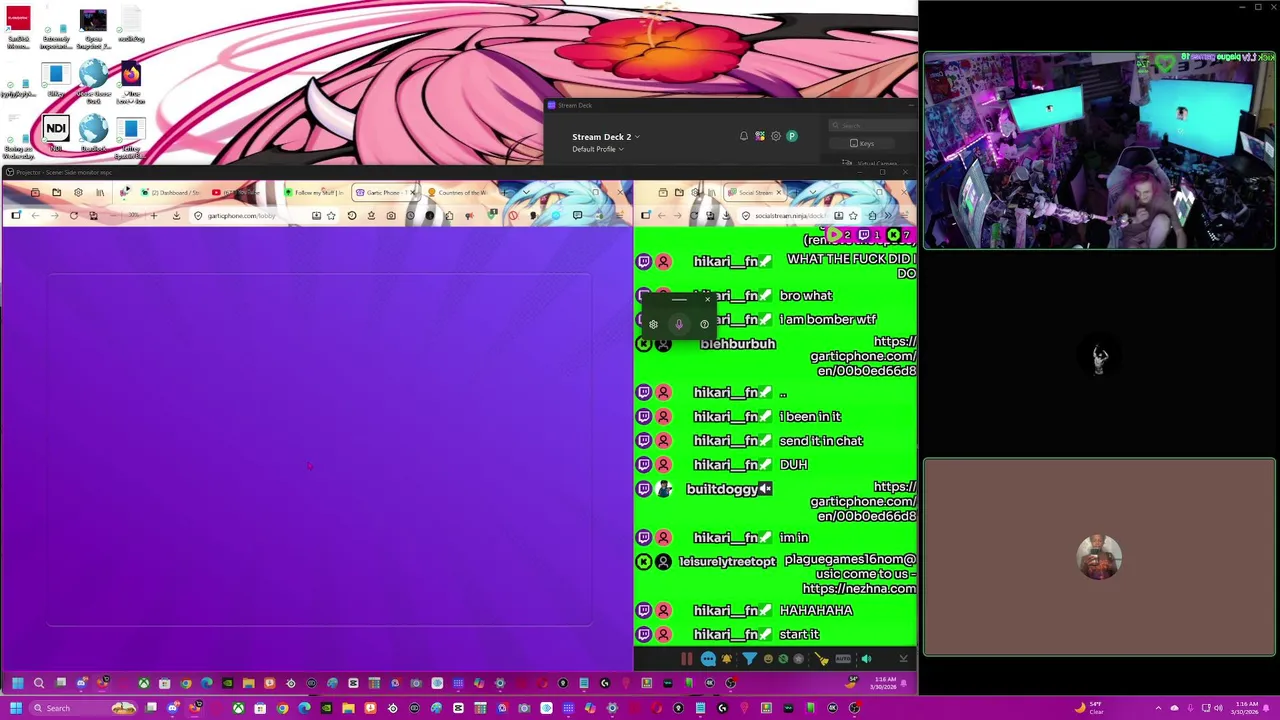Switch to the Gartic Phone browser tab

385,192
